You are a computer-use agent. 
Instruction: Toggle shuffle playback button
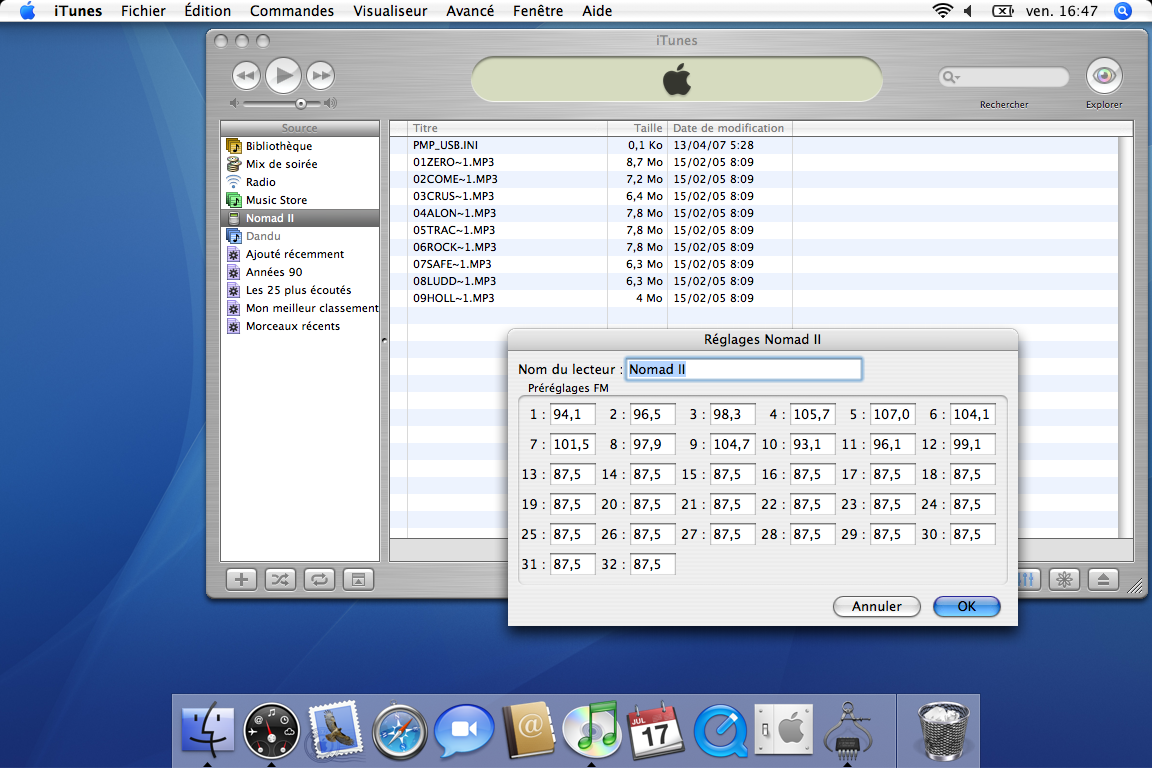280,580
